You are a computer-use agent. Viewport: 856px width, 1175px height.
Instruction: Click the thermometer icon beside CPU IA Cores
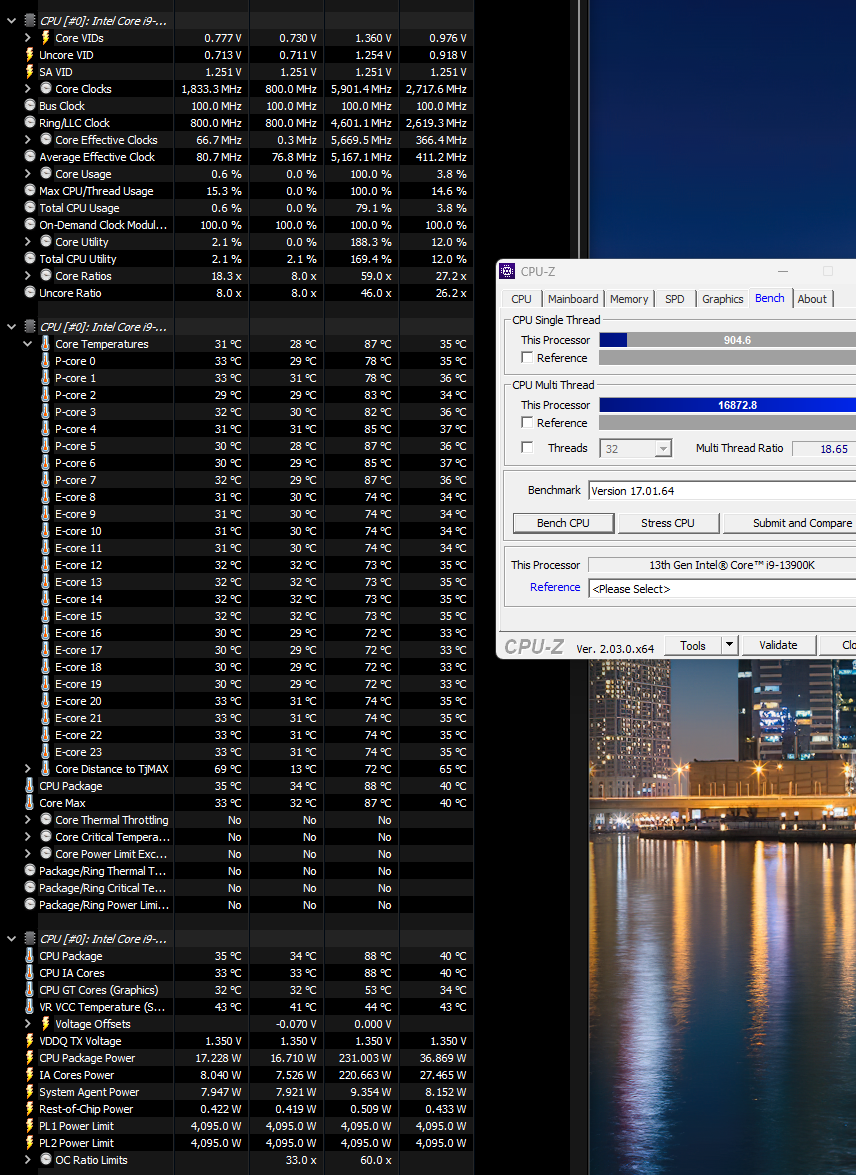[30, 973]
